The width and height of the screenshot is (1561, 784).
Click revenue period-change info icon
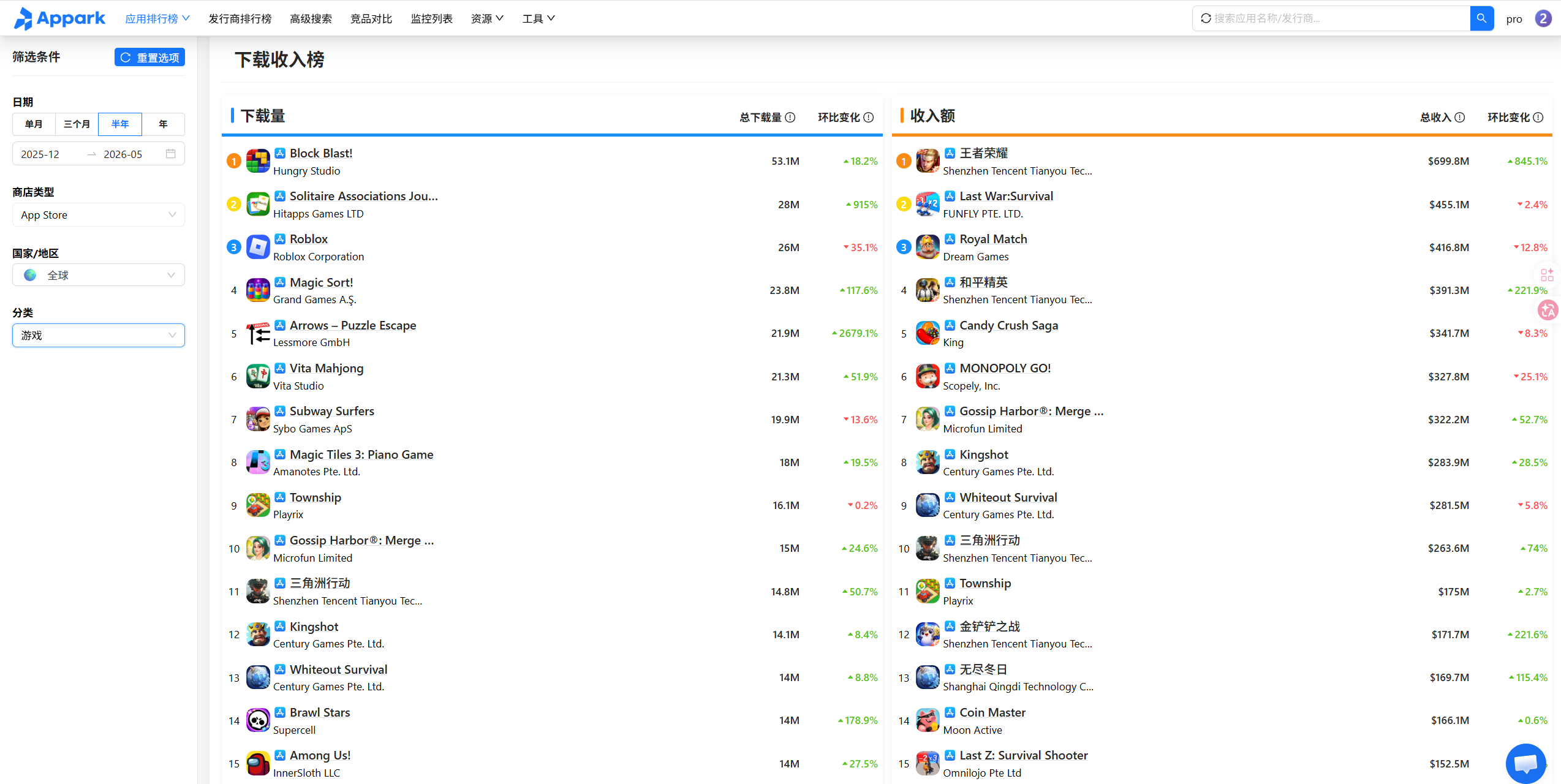click(1538, 117)
